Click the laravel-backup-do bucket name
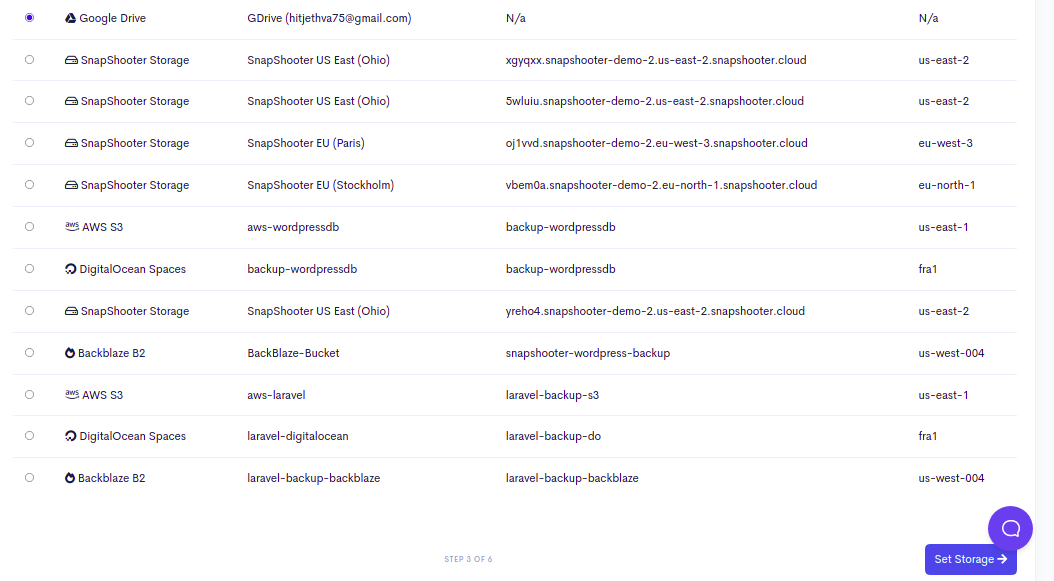 pos(553,436)
